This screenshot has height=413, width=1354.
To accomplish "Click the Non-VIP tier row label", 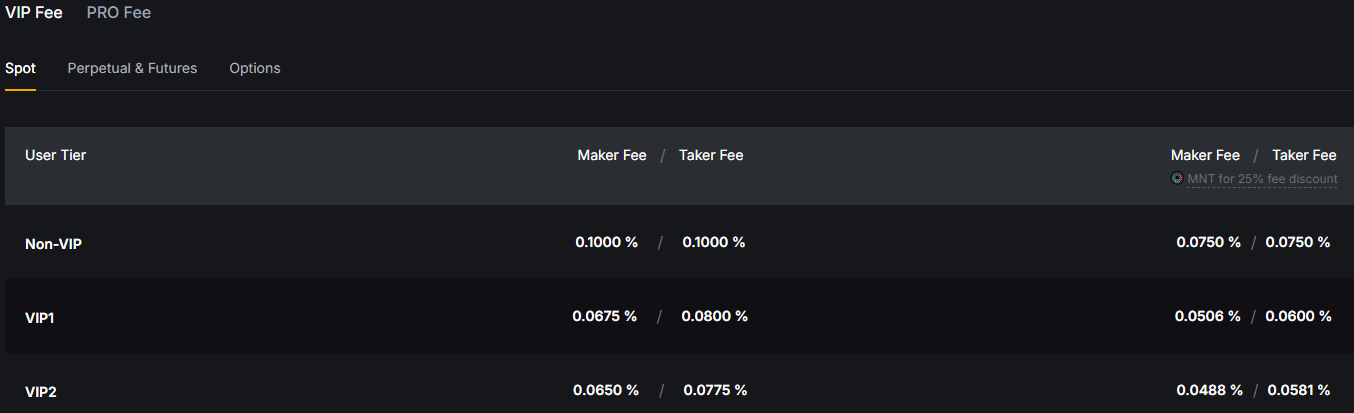I will pos(53,243).
